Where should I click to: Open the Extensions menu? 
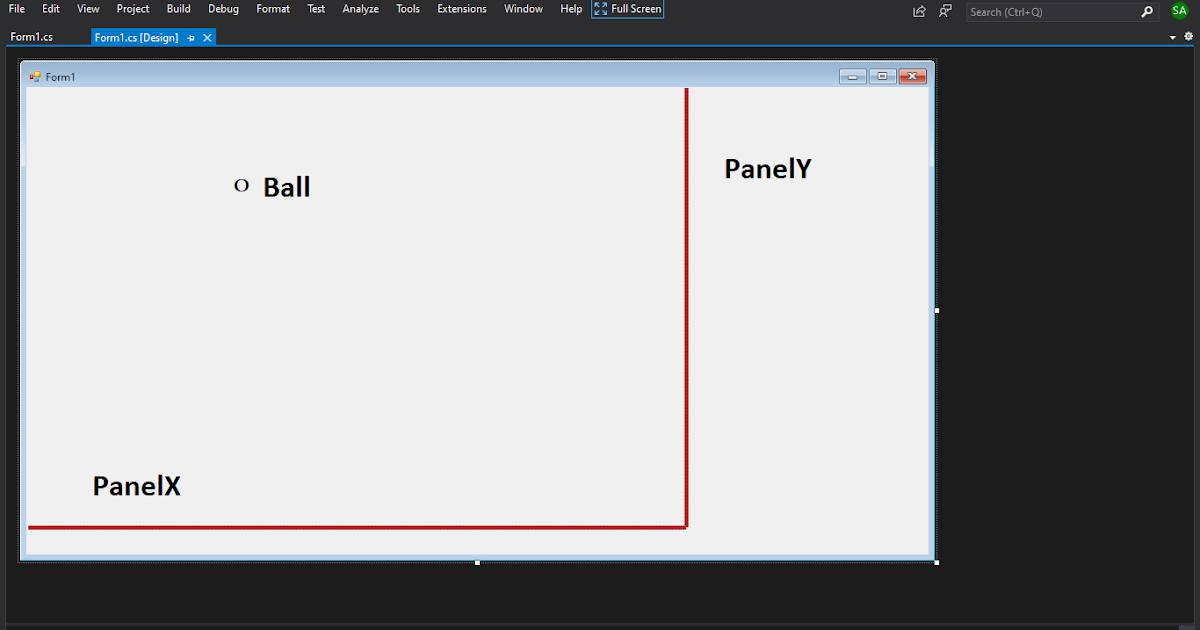pyautogui.click(x=461, y=9)
